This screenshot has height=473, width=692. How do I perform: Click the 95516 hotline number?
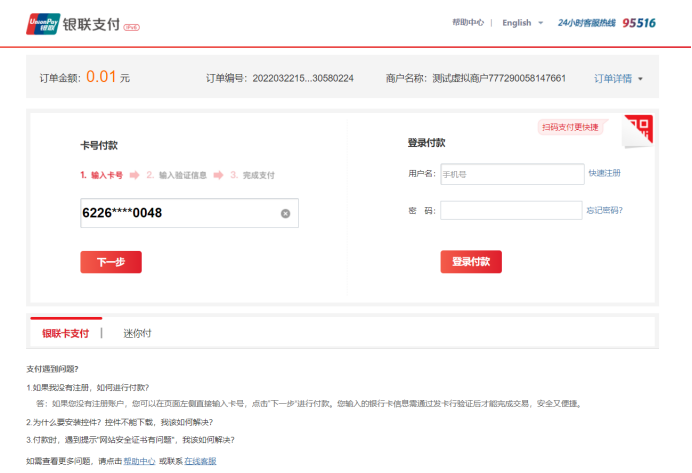click(639, 22)
